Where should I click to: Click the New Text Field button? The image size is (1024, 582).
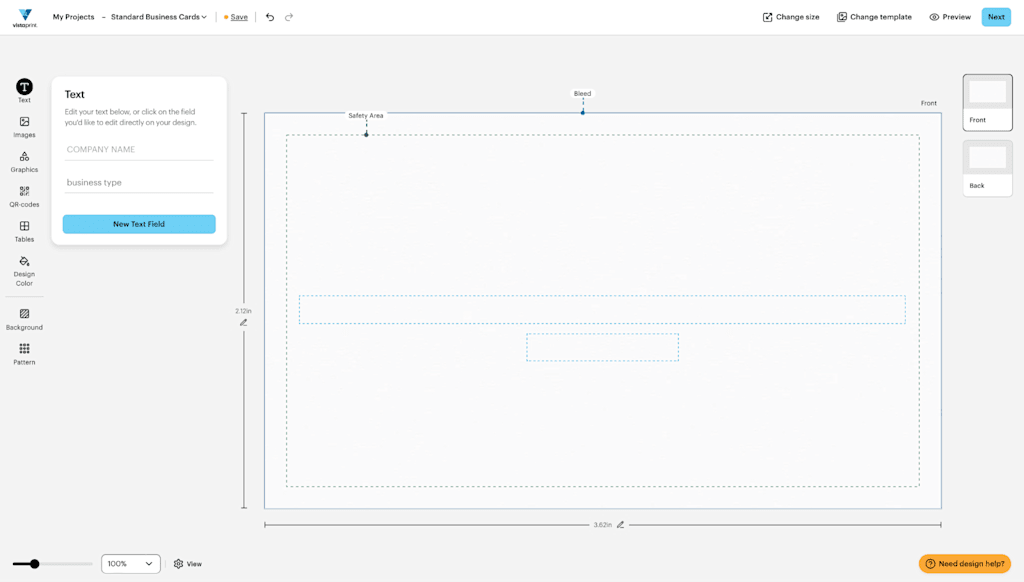(x=139, y=223)
